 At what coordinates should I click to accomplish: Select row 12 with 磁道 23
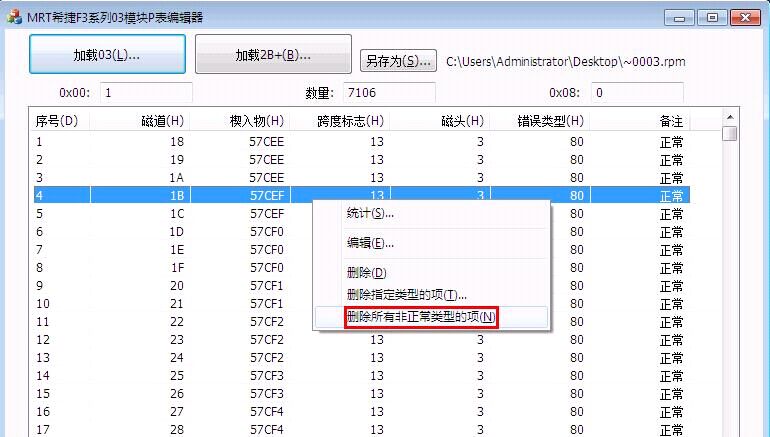[362, 340]
